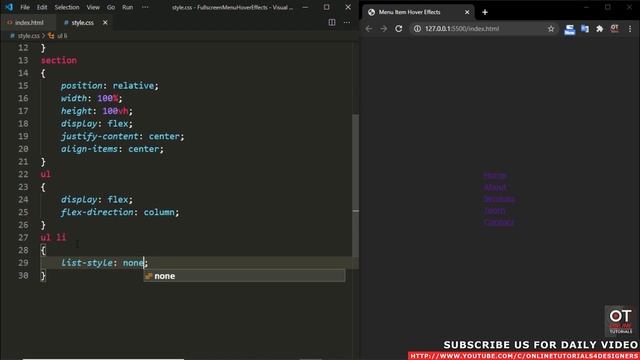
Task: Open a new browser tab
Action: click(x=485, y=12)
